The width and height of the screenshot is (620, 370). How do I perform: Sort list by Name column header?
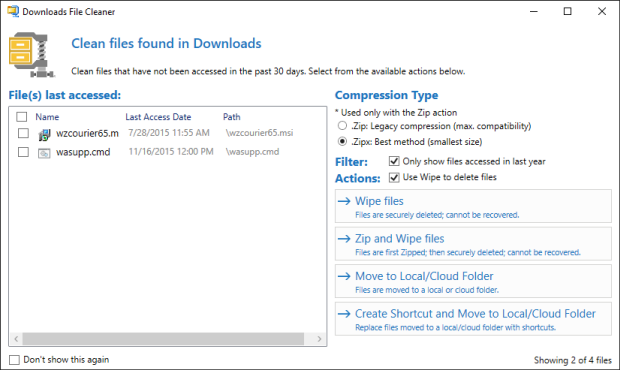pyautogui.click(x=47, y=117)
